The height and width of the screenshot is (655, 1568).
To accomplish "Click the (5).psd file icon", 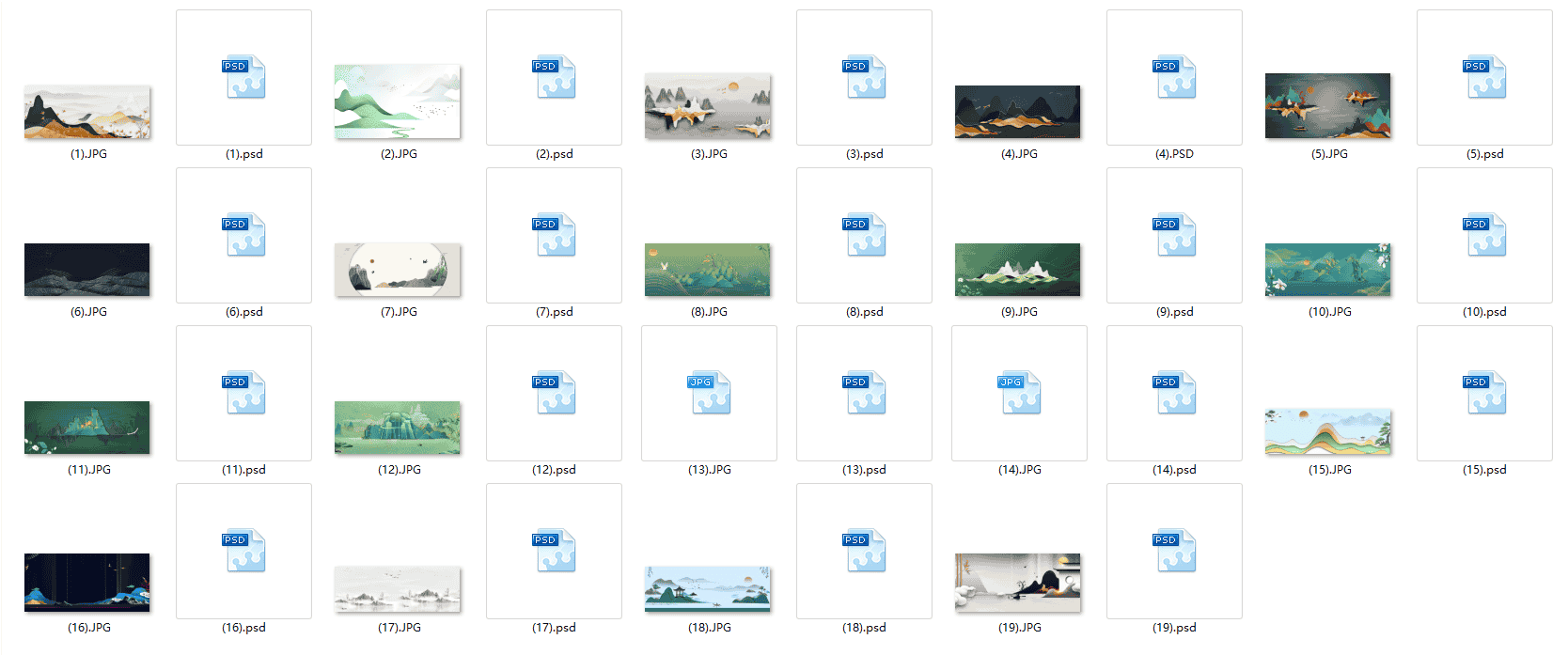I will [1484, 77].
